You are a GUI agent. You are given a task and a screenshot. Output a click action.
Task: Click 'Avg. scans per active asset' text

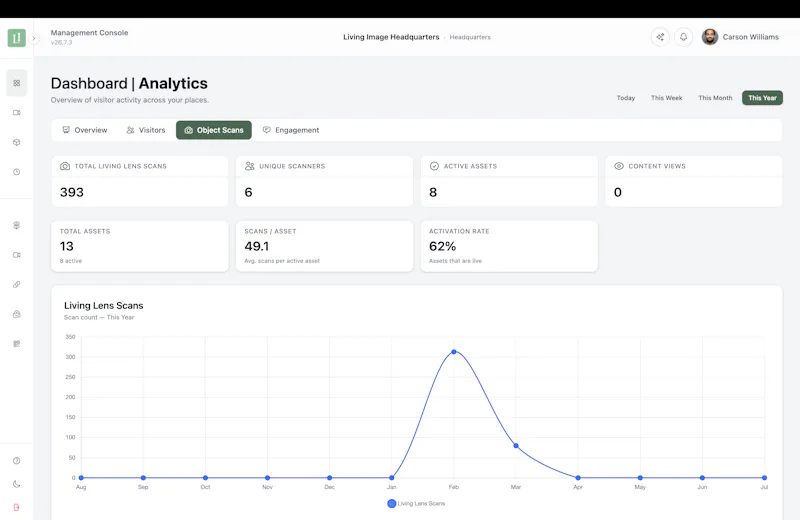282,261
